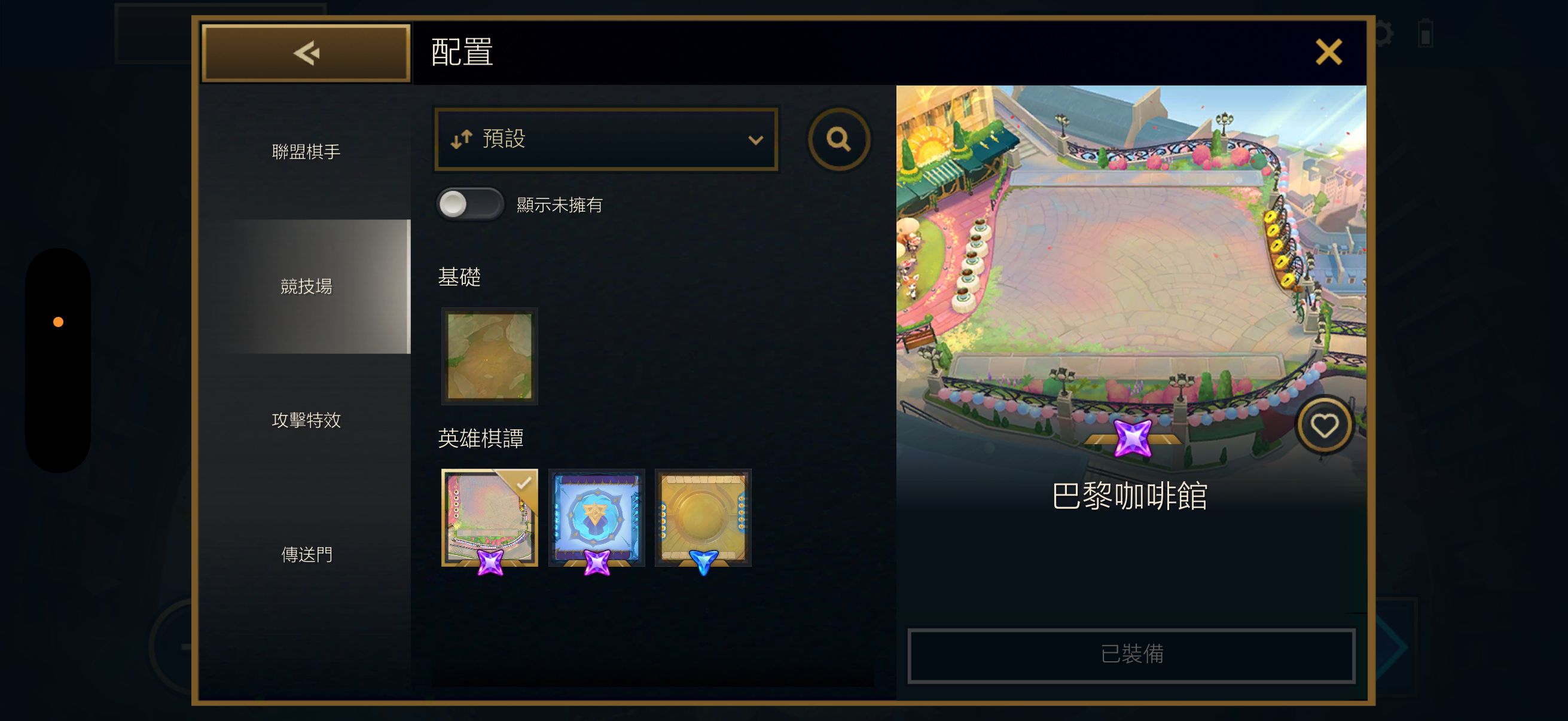1568x721 pixels.
Task: Select the basic arena thumbnail under 基礎
Action: (x=489, y=356)
